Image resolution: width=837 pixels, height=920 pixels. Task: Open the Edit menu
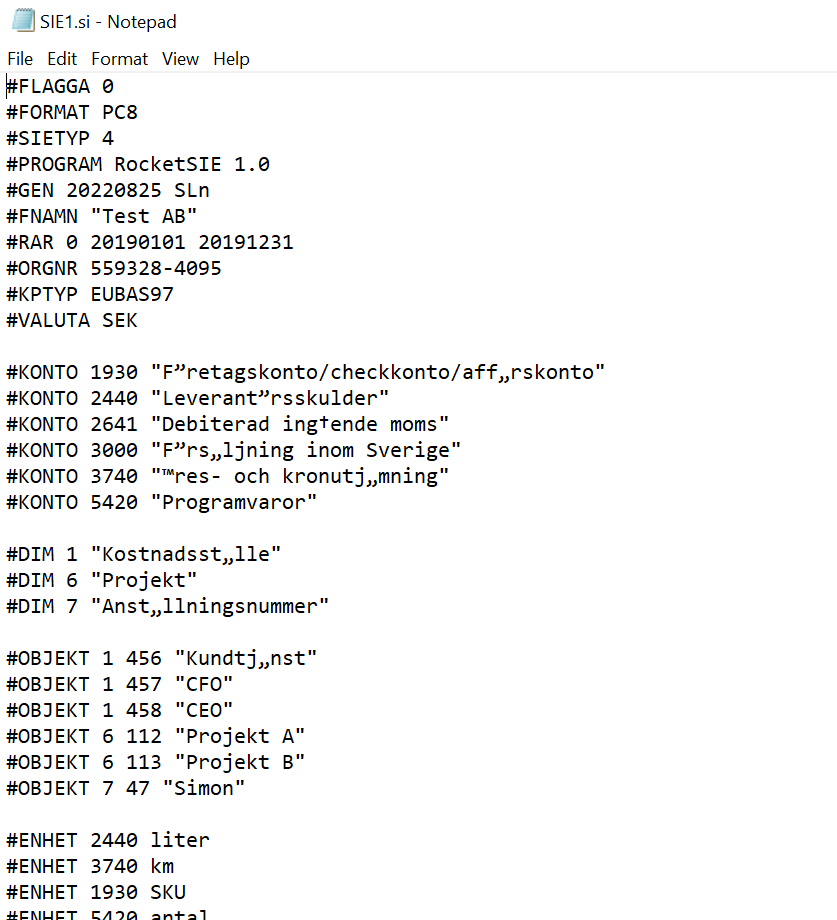point(62,59)
